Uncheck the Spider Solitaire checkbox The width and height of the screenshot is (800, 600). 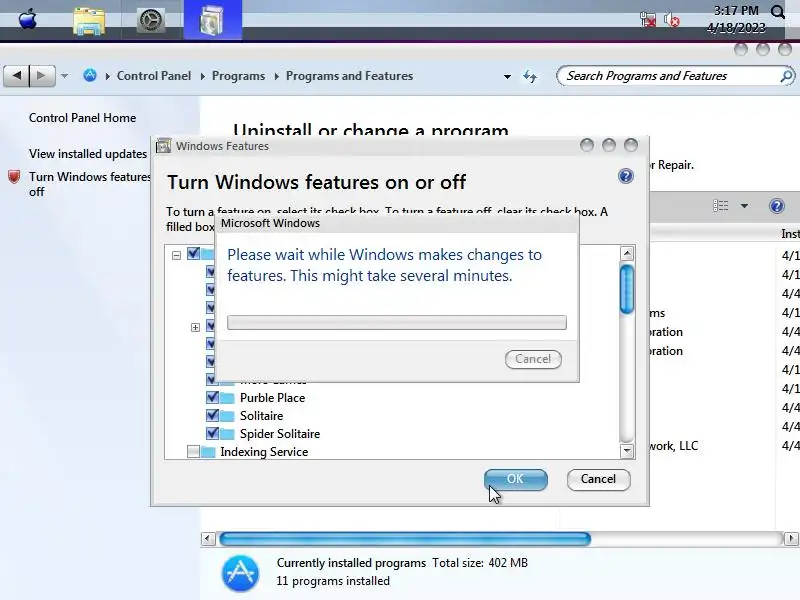click(x=212, y=433)
